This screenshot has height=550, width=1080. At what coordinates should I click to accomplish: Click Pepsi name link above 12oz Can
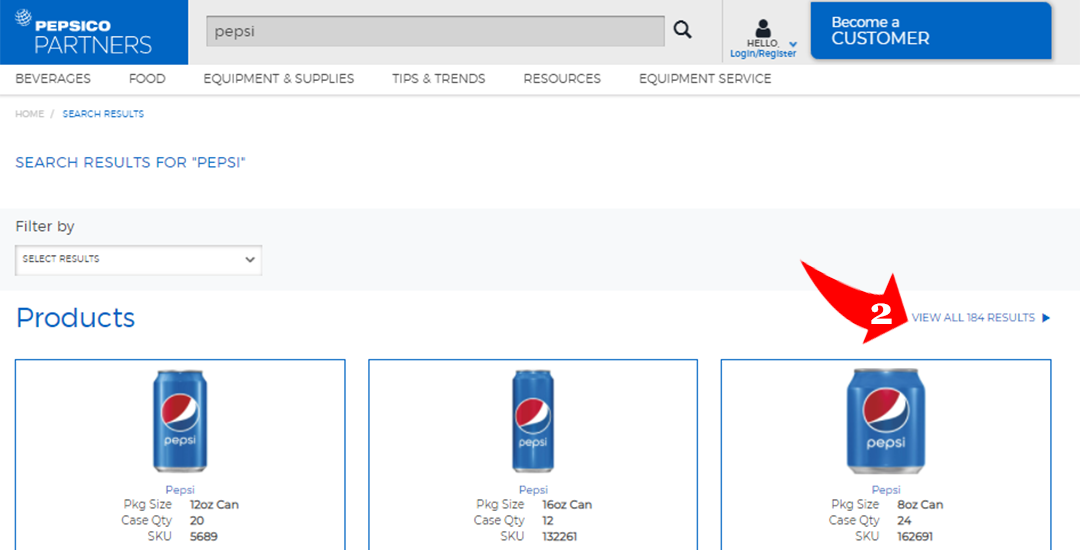tap(180, 490)
